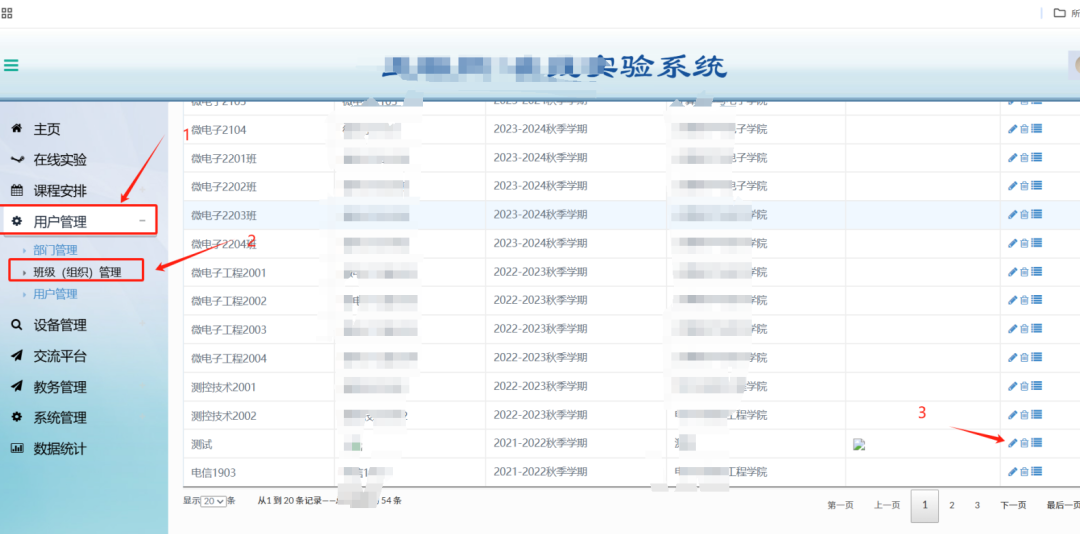
Task: Delete the 测试 class via trash icon
Action: point(1024,443)
